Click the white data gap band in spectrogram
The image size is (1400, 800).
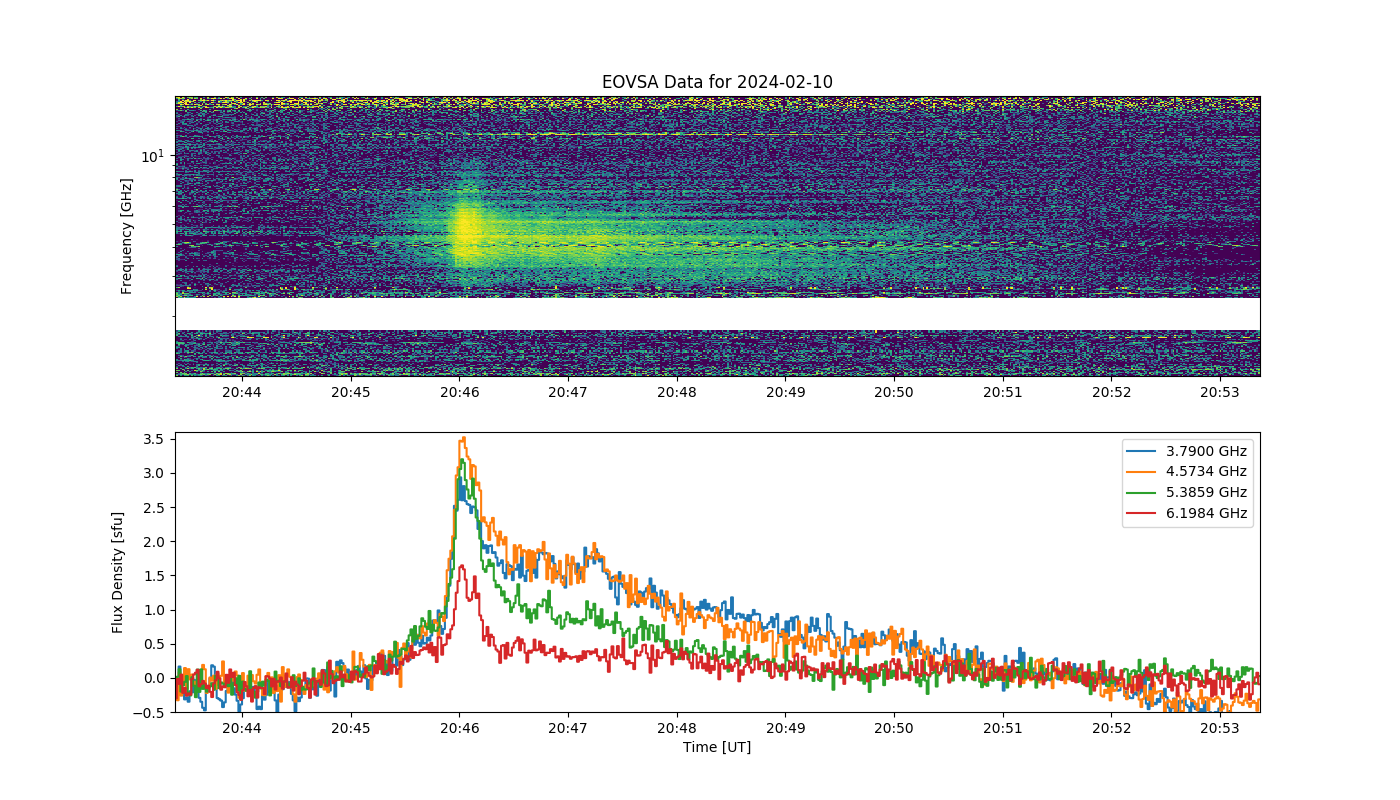717,314
